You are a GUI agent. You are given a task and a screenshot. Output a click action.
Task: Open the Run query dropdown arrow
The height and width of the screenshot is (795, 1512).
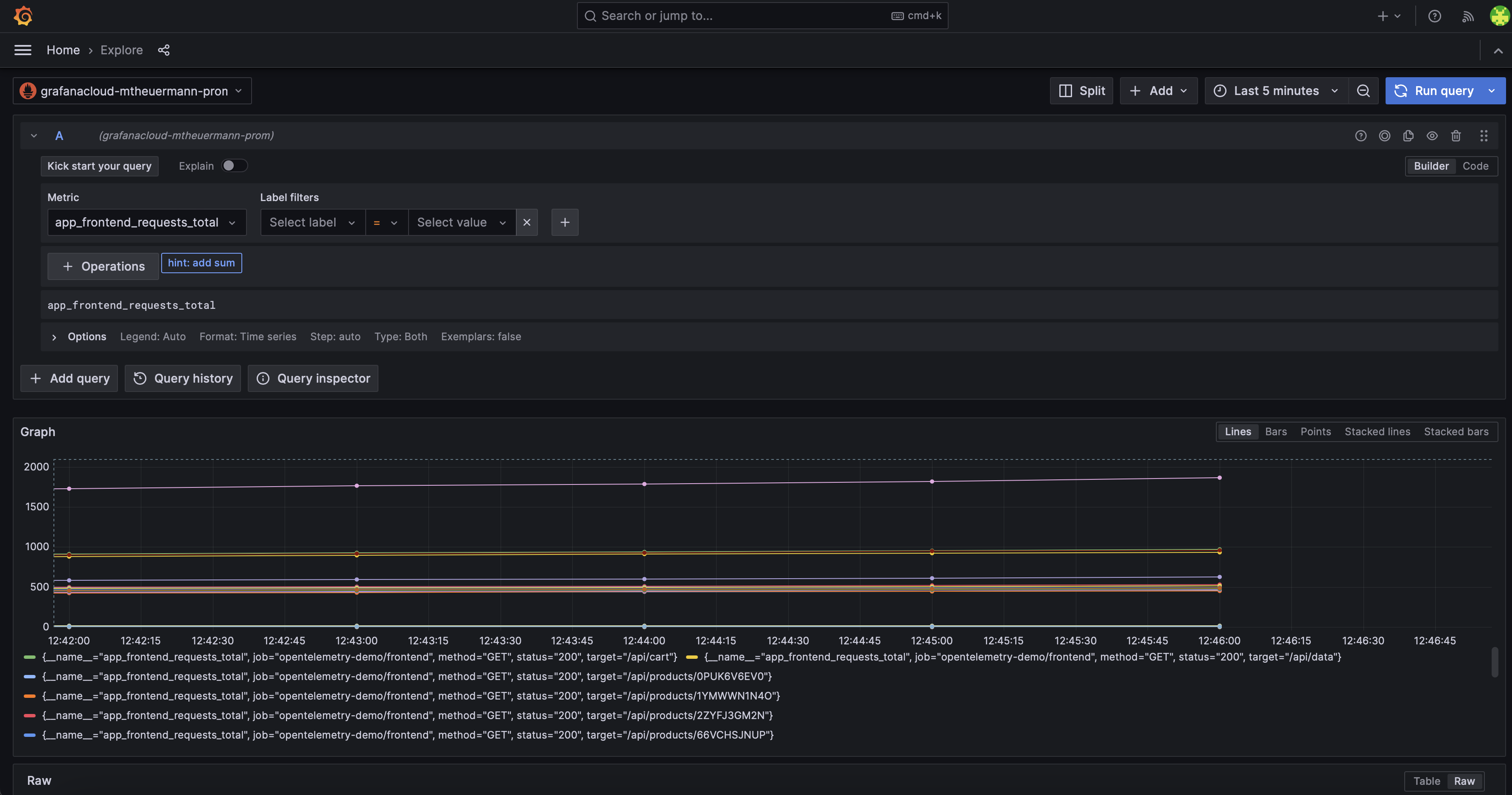coord(1492,90)
